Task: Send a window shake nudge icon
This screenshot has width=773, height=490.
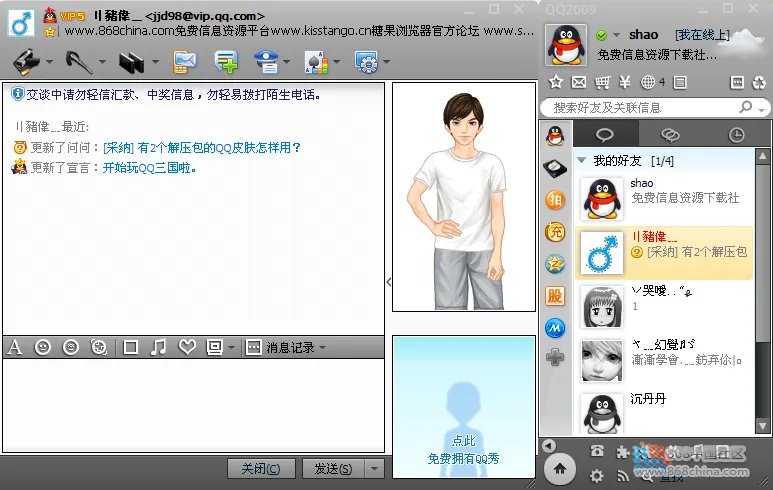Action: coord(99,348)
